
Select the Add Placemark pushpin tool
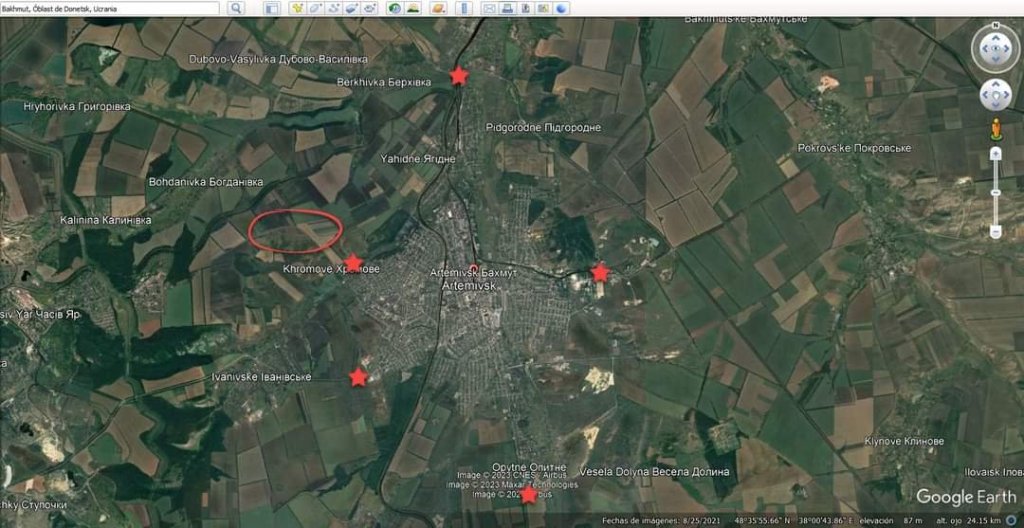(x=297, y=8)
